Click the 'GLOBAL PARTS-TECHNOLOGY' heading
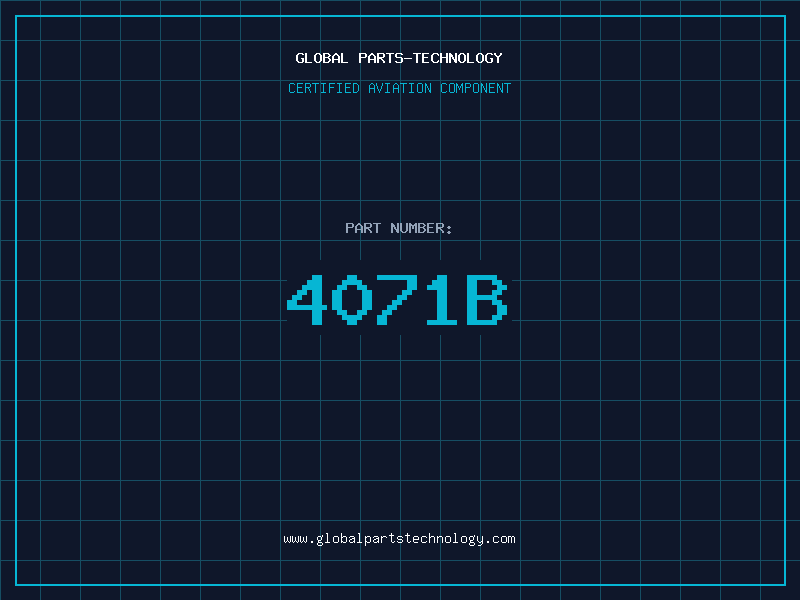800x600 pixels. coord(399,58)
